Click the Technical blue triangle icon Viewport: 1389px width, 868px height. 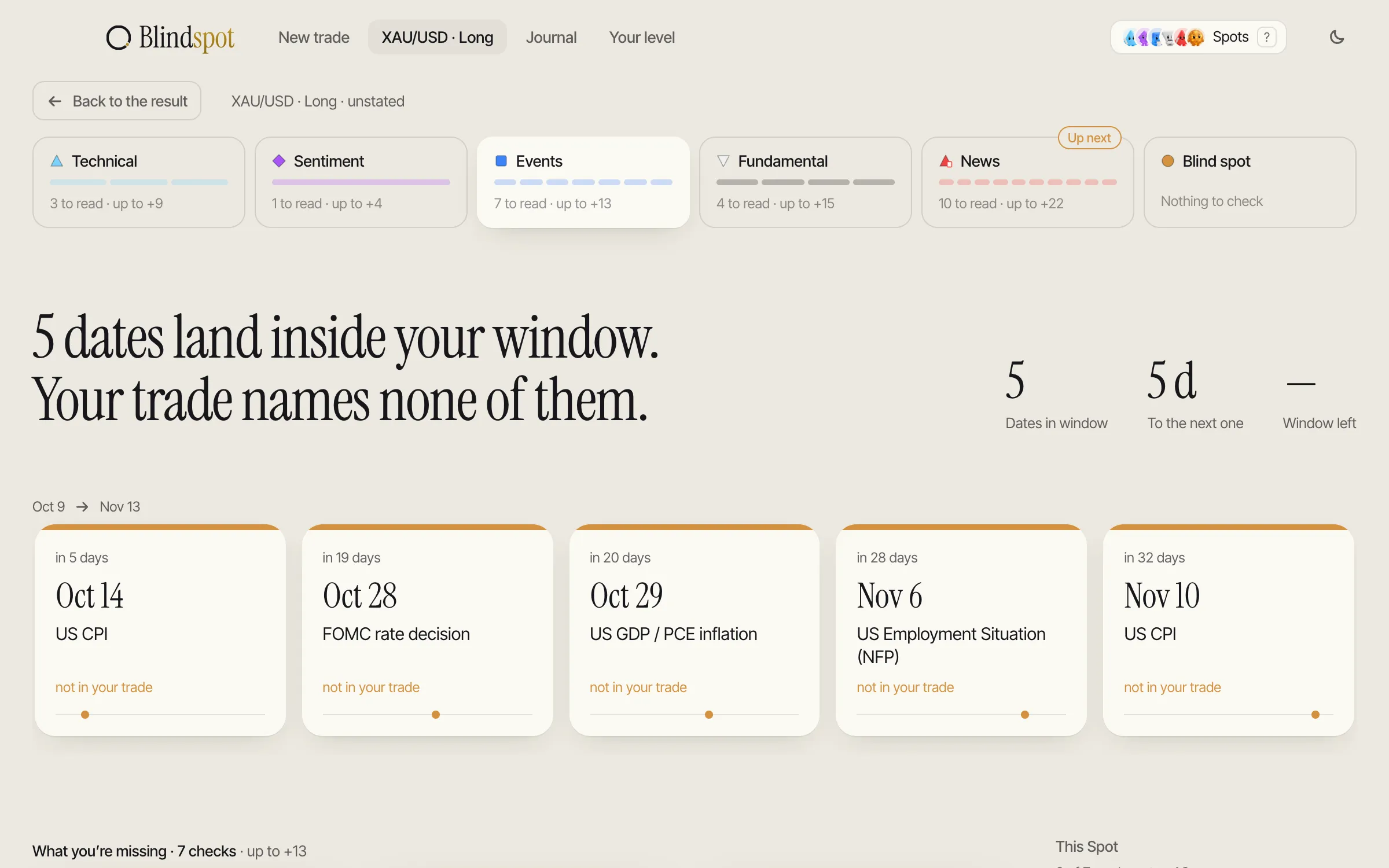[x=57, y=161]
